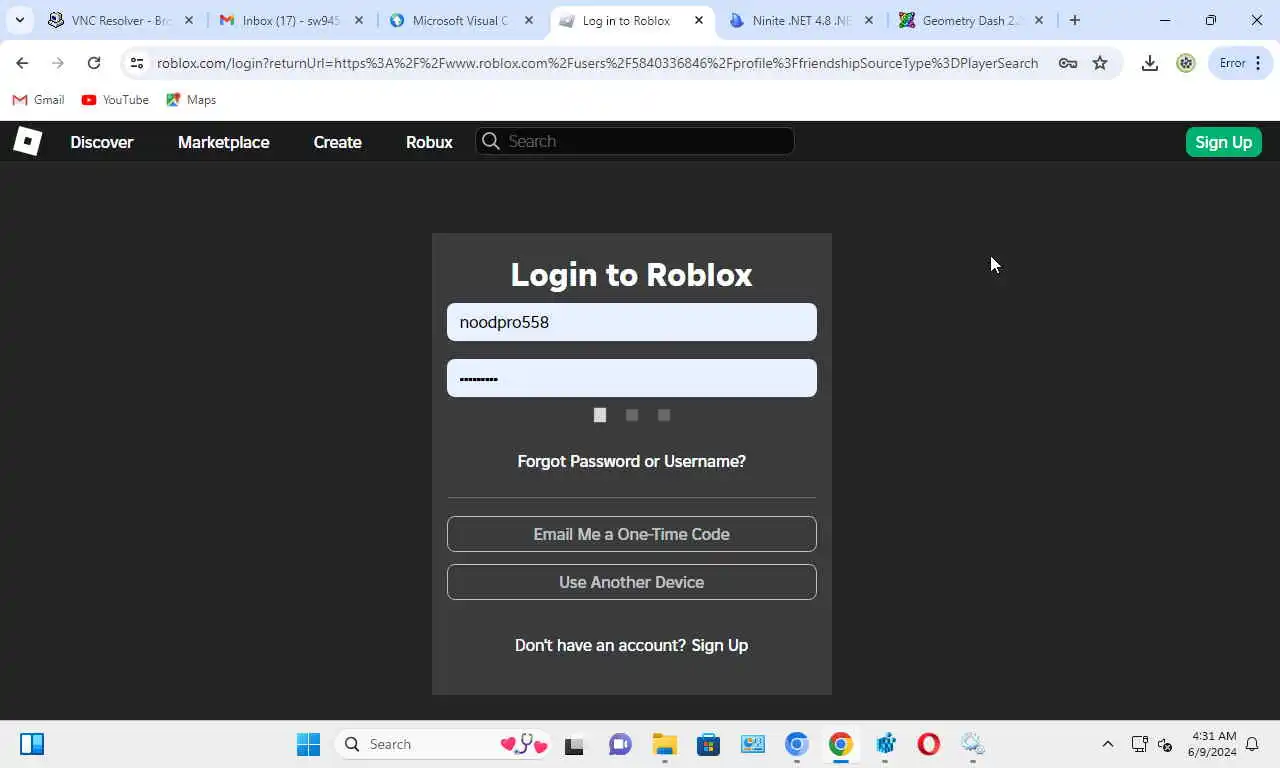Open Microsoft Store from the taskbar

coord(708,744)
